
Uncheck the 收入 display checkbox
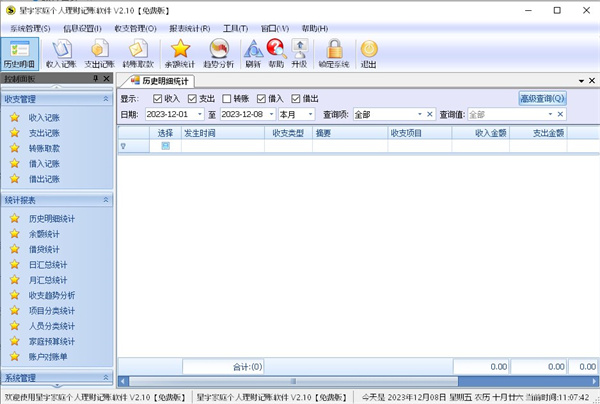[158, 99]
